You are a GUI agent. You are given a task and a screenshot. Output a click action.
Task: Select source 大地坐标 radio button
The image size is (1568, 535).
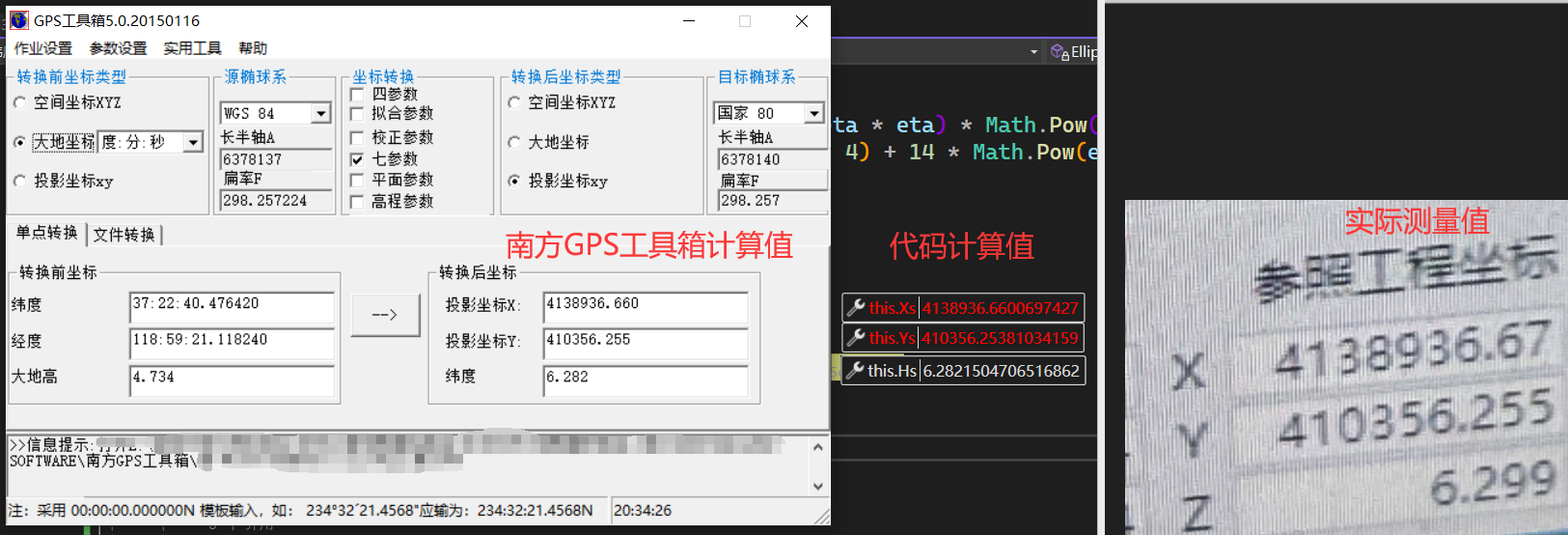pos(20,142)
